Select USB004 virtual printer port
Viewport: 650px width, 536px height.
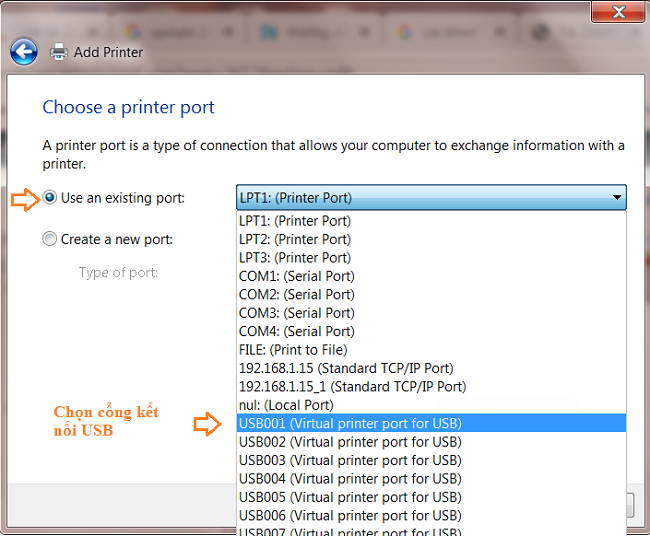(x=350, y=478)
